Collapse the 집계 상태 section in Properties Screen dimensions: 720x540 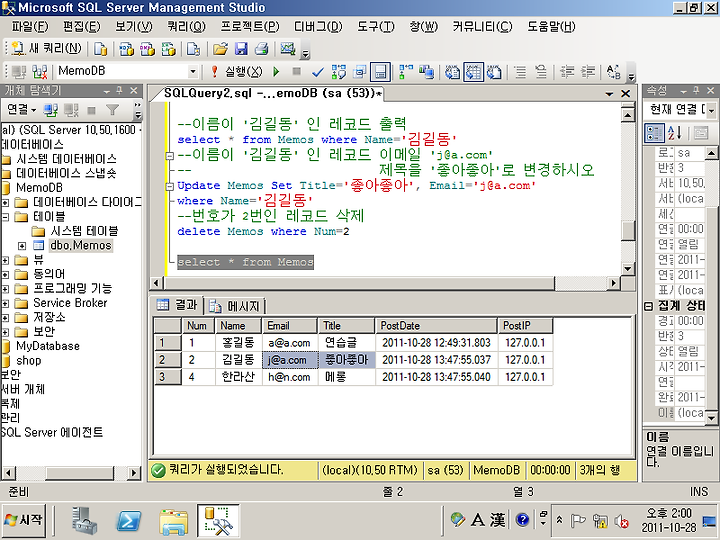click(648, 306)
